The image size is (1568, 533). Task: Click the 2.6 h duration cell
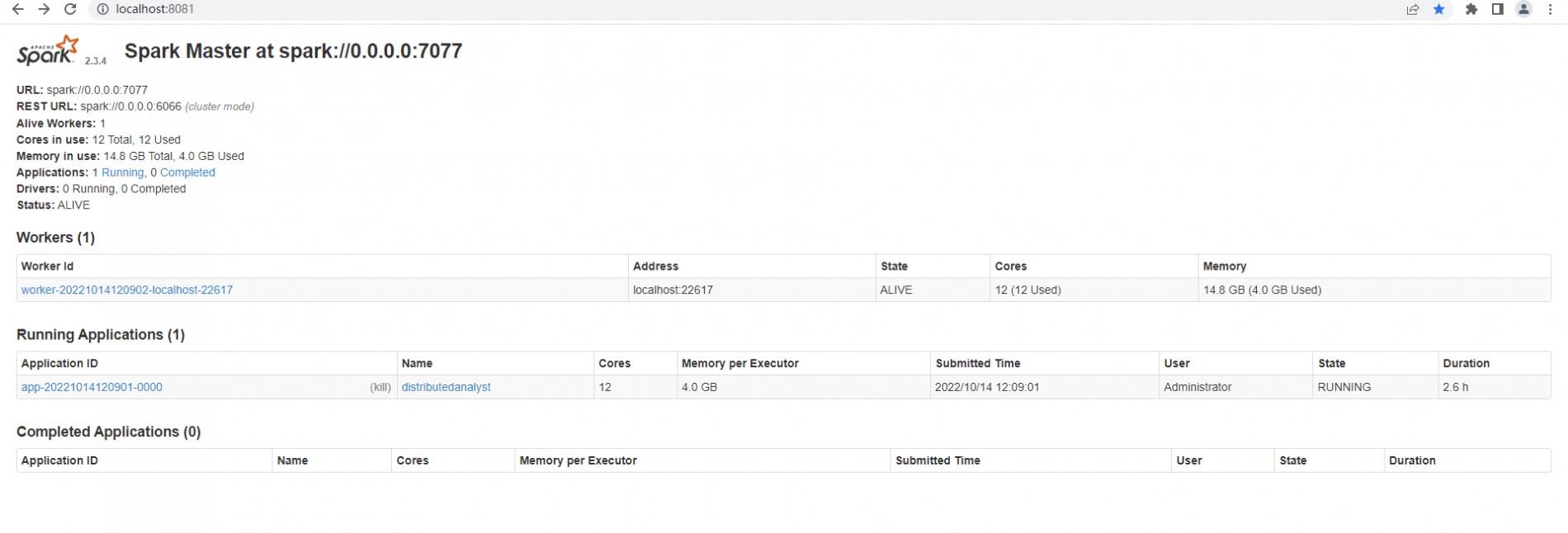click(x=1494, y=387)
